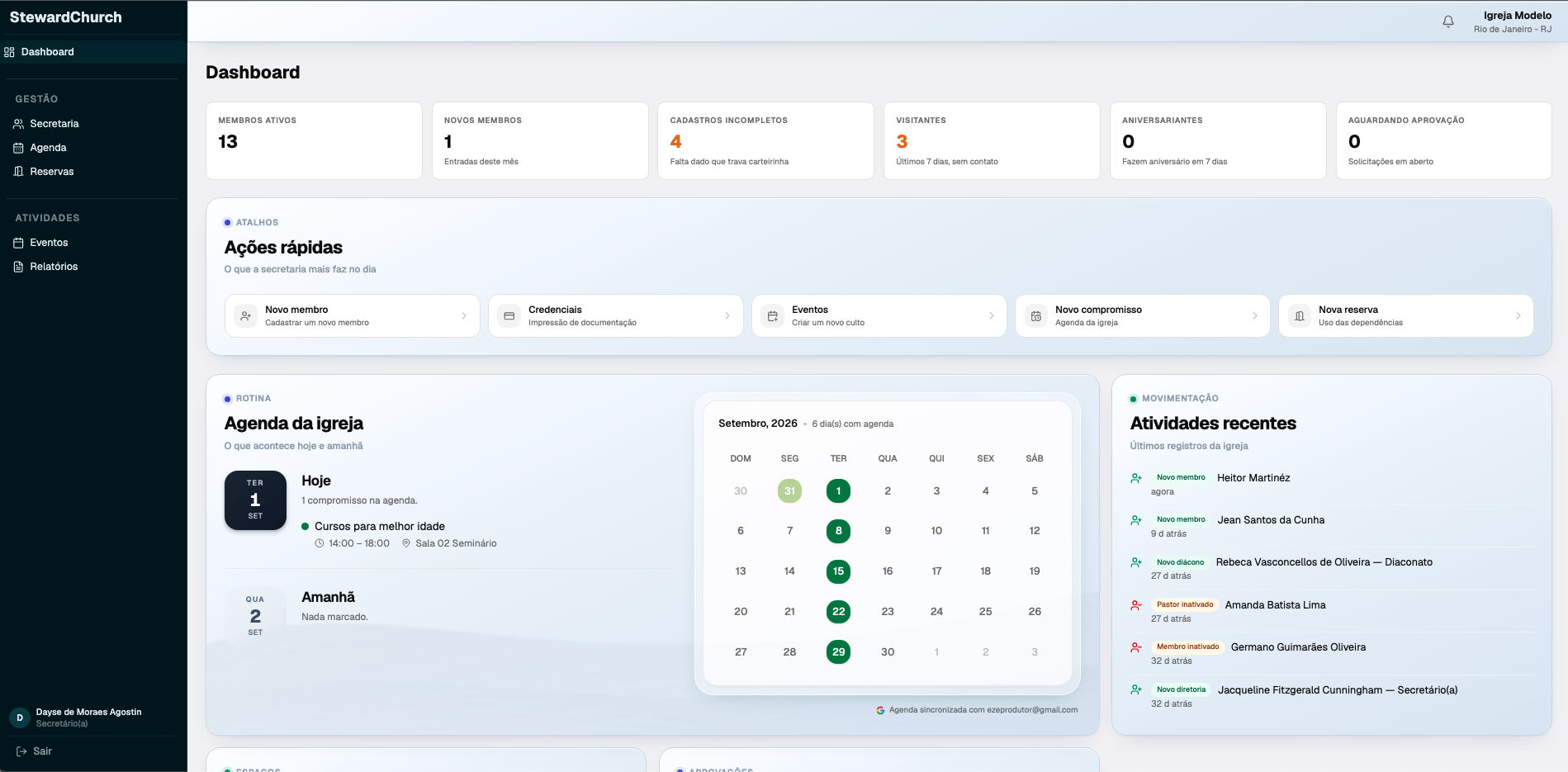
Task: Open the Dashboard menu item
Action: (92, 52)
